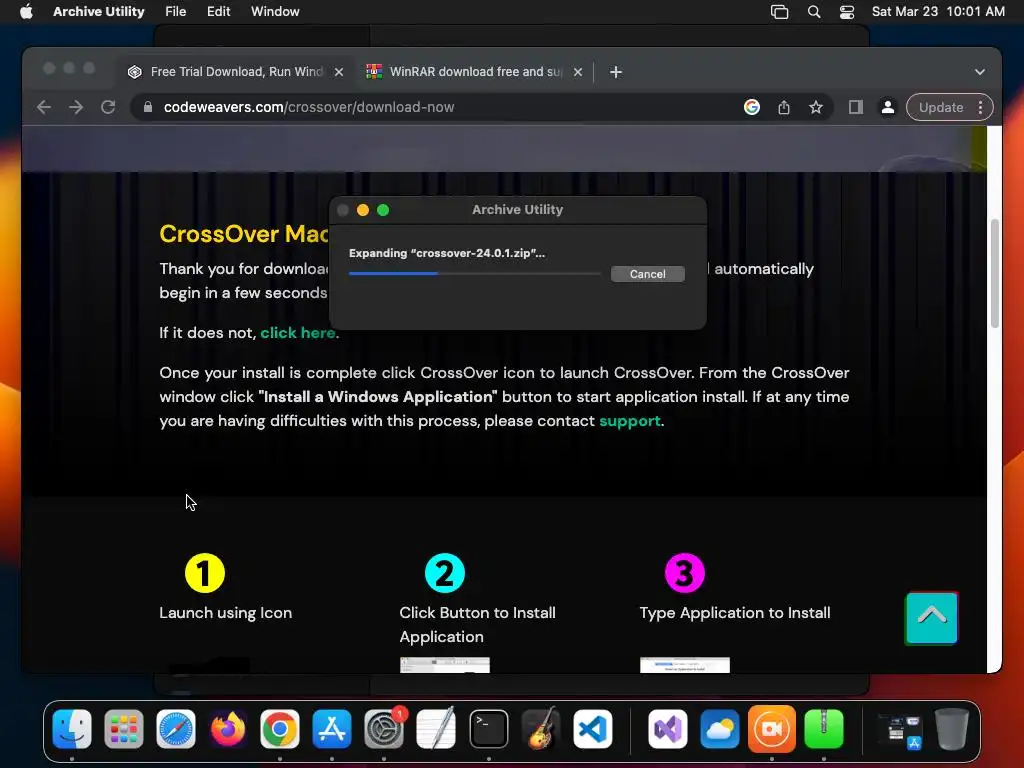1024x768 pixels.
Task: Zoom the Archive Utility window
Action: pos(383,210)
